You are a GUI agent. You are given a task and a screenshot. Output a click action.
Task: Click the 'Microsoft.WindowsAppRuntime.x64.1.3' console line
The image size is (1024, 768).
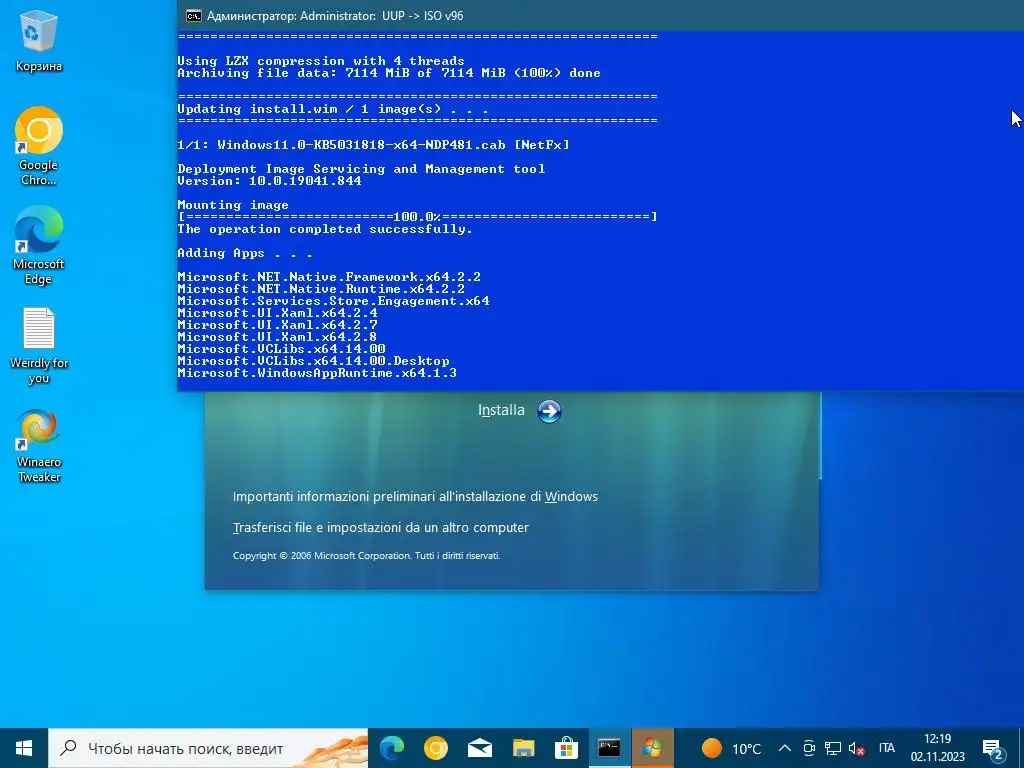[317, 373]
